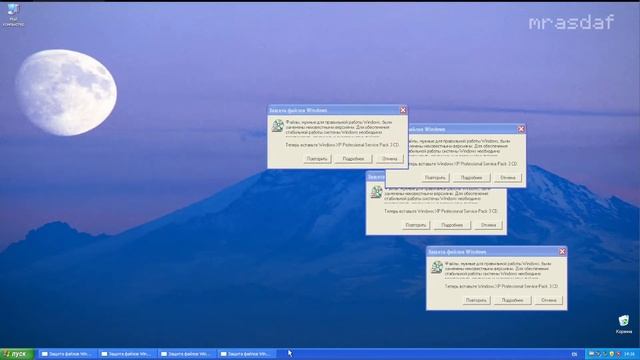The width and height of the screenshot is (640, 360).
Task: Activate the first Защита файлов taskbar button
Action: tap(67, 354)
